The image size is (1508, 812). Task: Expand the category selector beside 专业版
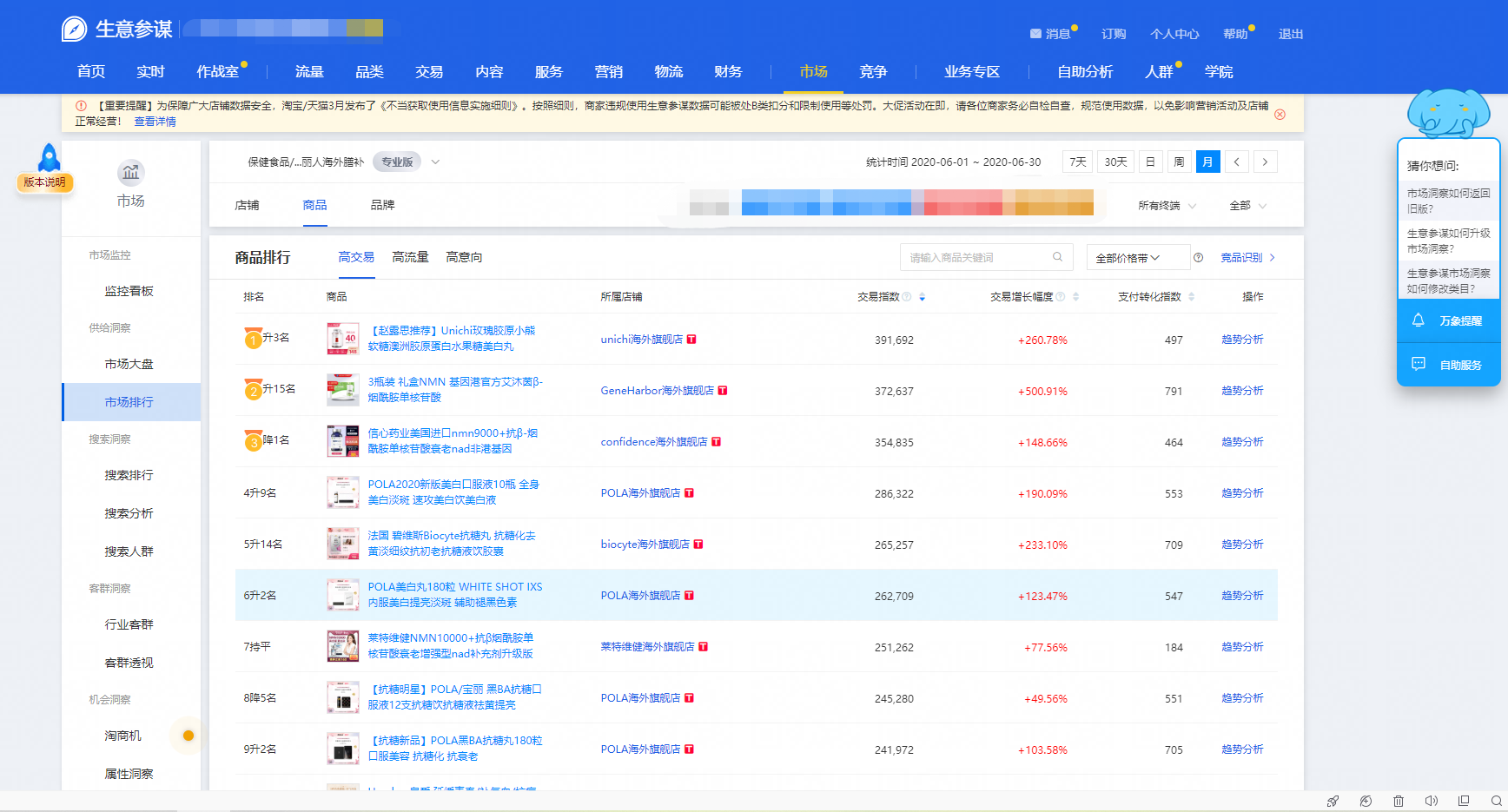pyautogui.click(x=435, y=162)
